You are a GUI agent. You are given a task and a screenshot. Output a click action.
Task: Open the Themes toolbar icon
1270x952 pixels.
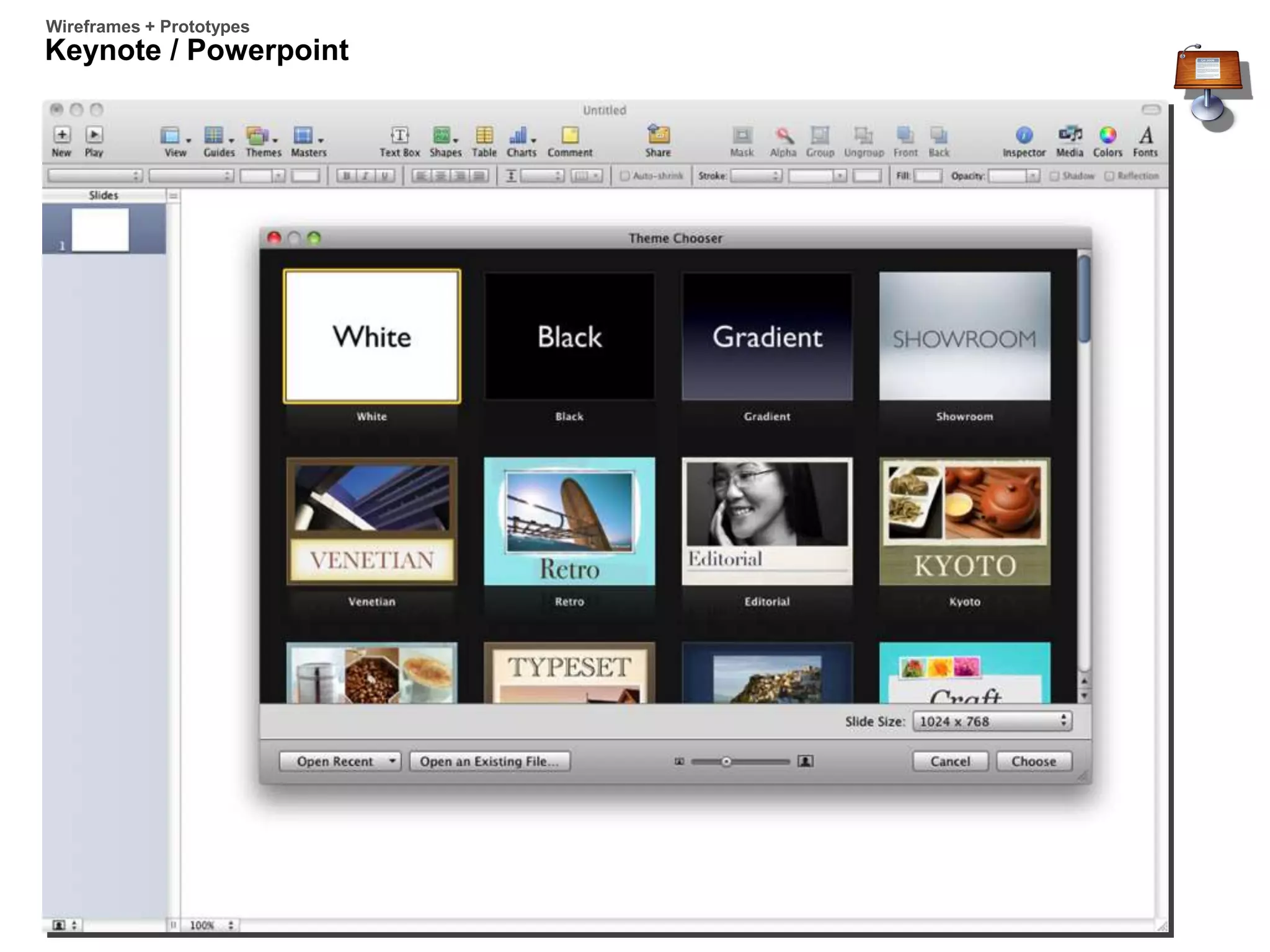257,135
